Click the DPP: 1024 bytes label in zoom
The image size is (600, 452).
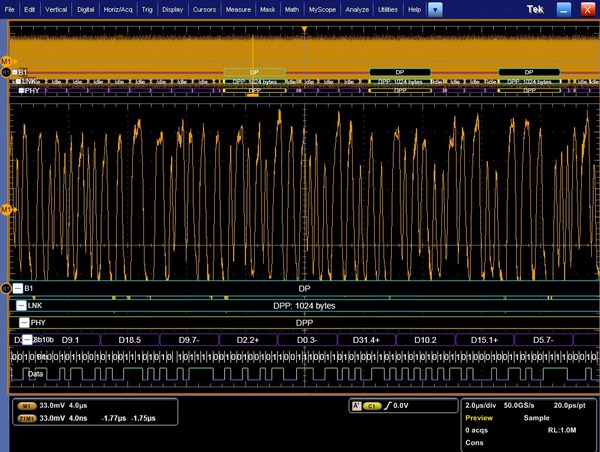click(304, 306)
